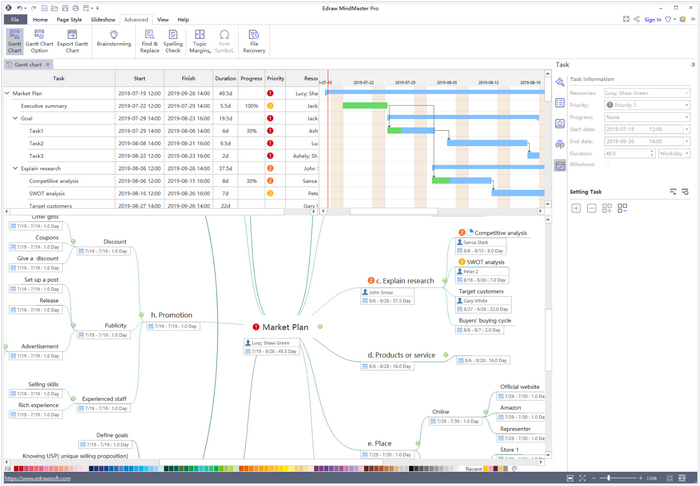700x486 pixels.
Task: Open the www.edrawsoft.com link
Action: (38, 478)
